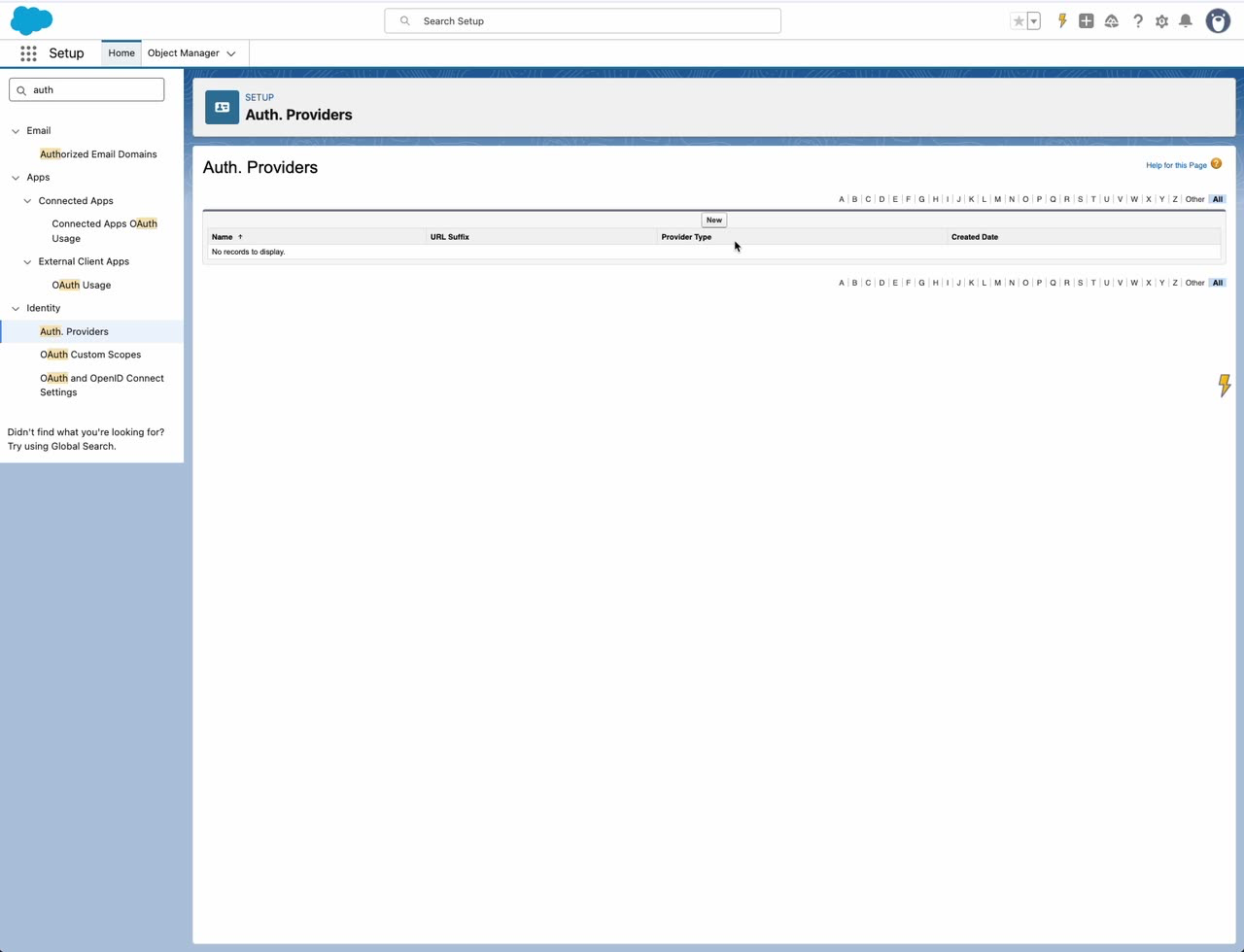Collapse the External Client Apps node
1244x952 pixels.
[27, 261]
